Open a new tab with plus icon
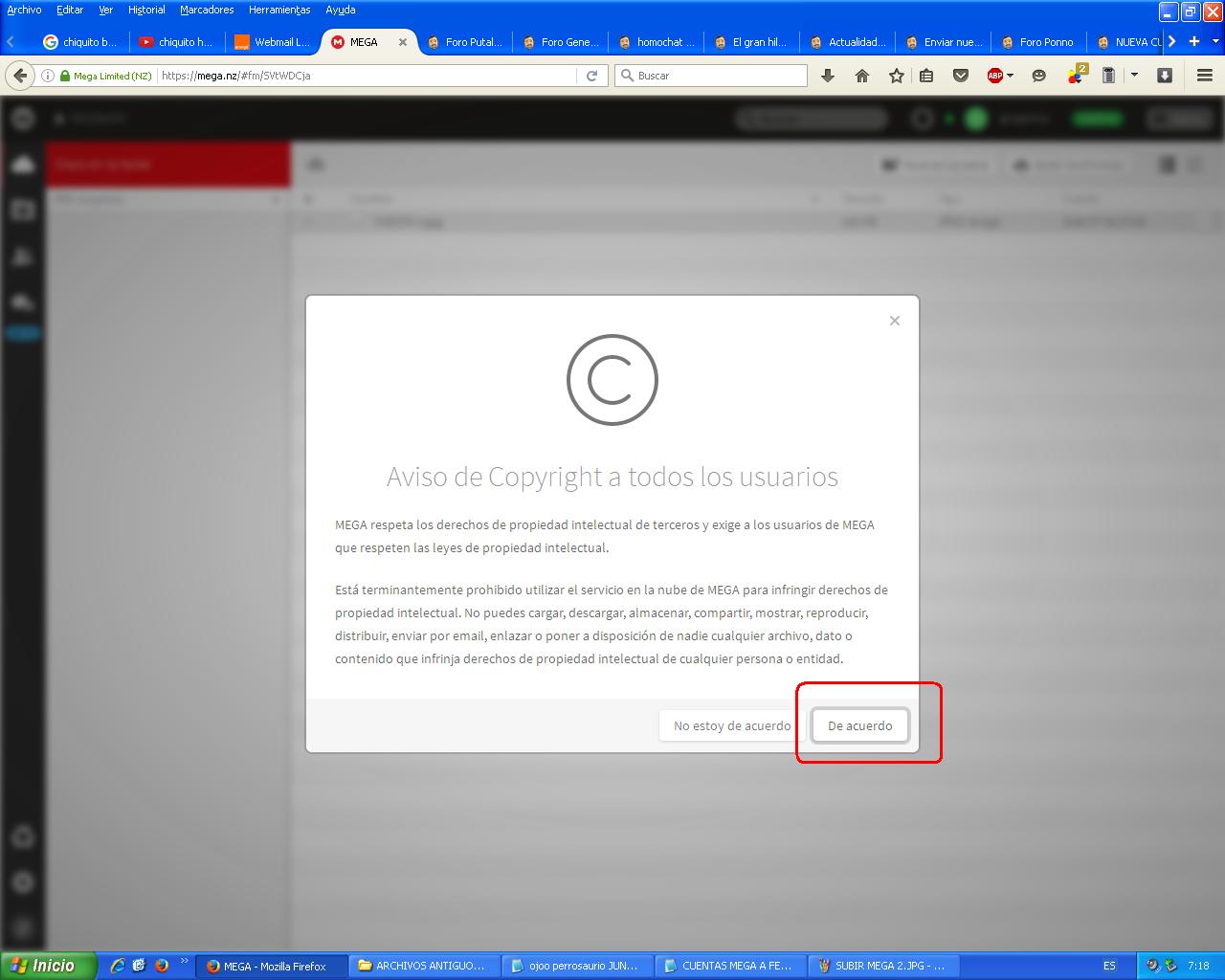The width and height of the screenshot is (1225, 980). coord(1194,41)
